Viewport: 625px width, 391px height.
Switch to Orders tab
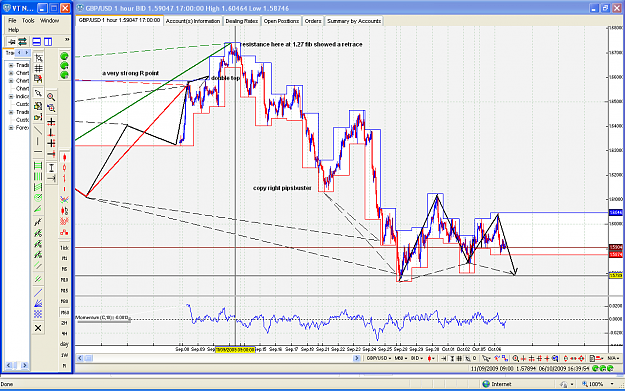(313, 21)
